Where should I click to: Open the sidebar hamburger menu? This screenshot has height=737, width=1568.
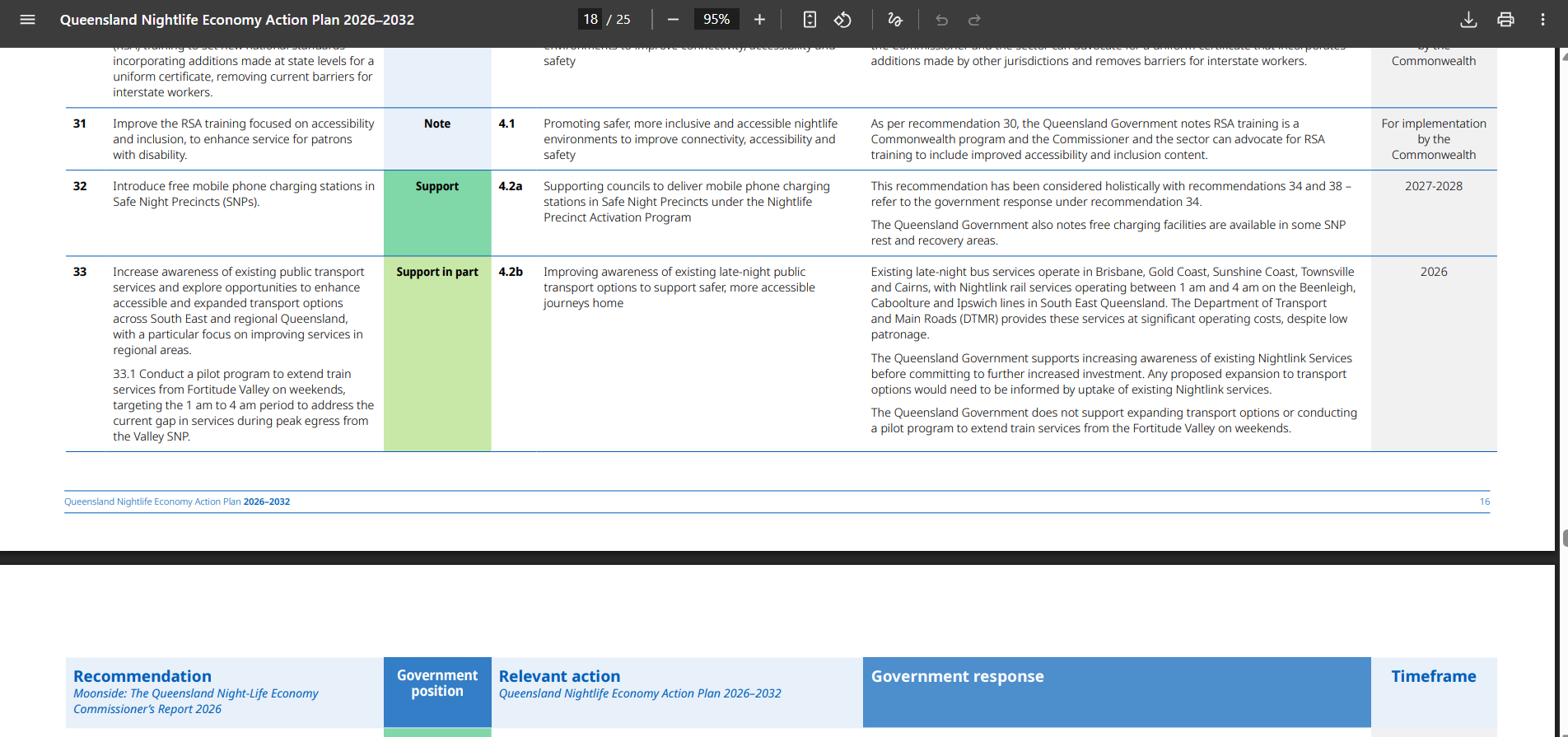click(27, 20)
